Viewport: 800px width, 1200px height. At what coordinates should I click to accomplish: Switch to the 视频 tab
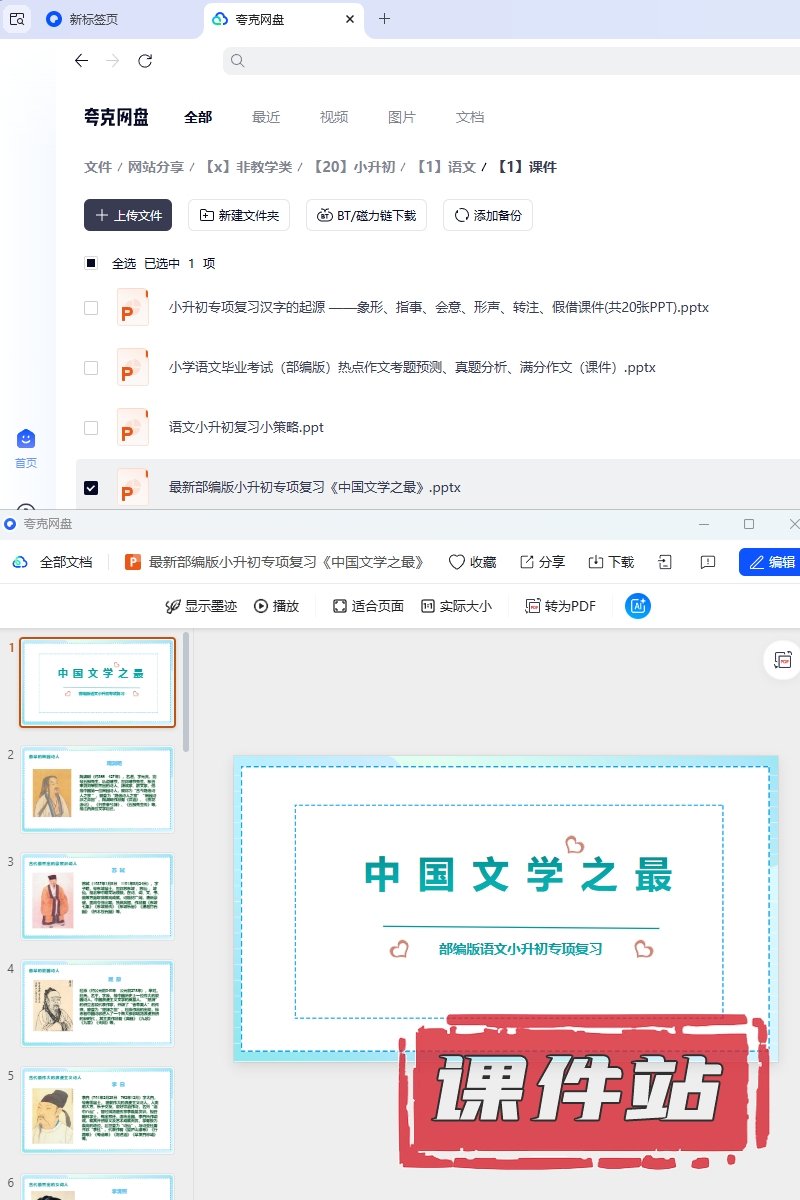334,117
